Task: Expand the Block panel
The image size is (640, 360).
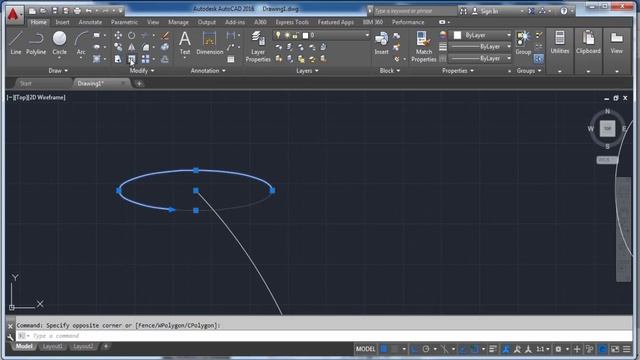Action: (389, 71)
